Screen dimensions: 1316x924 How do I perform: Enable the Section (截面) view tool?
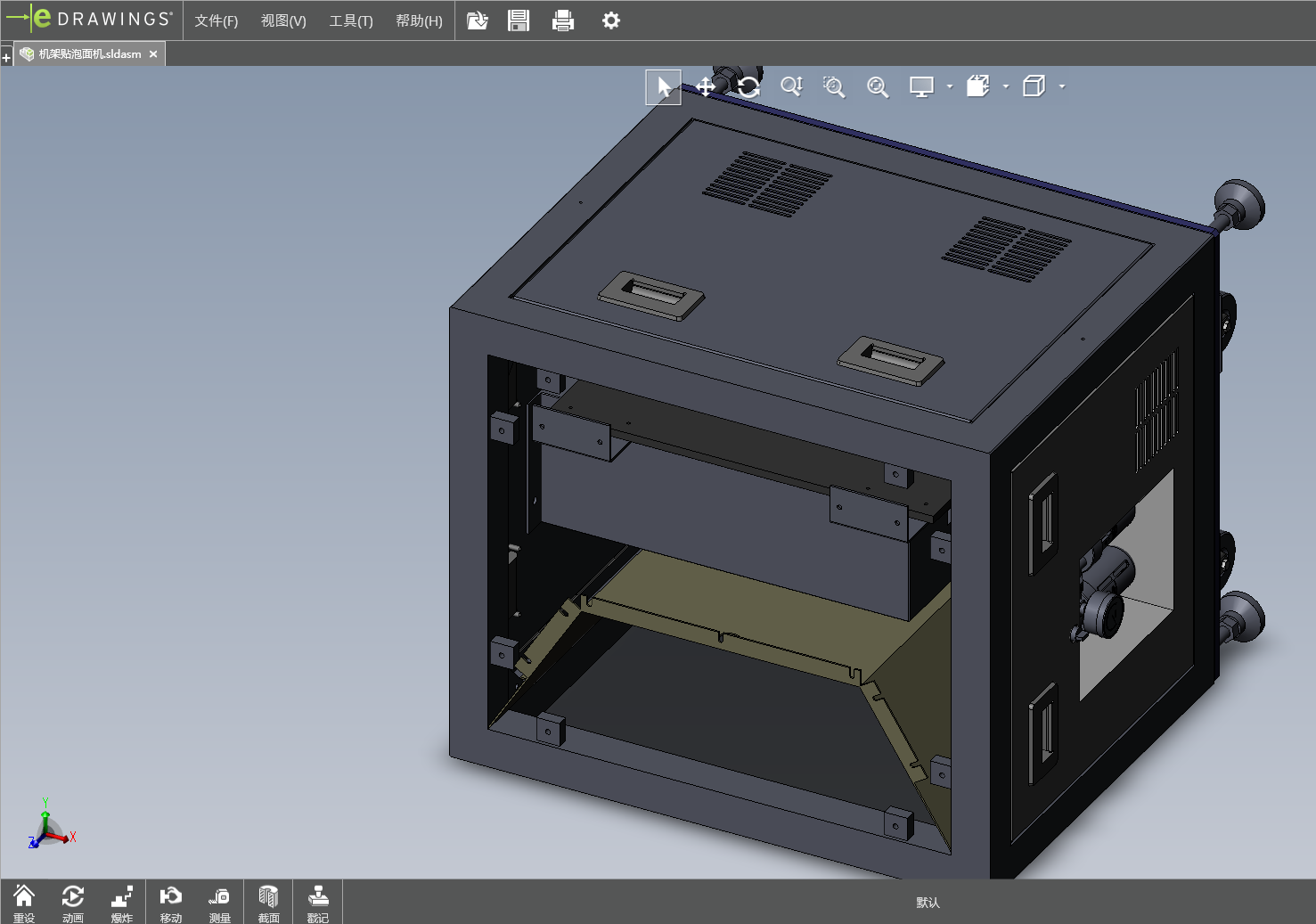click(268, 902)
